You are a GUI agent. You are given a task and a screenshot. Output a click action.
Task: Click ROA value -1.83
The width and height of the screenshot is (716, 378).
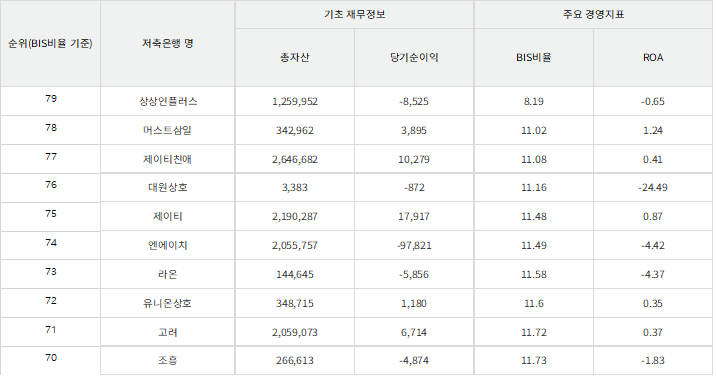(x=653, y=361)
